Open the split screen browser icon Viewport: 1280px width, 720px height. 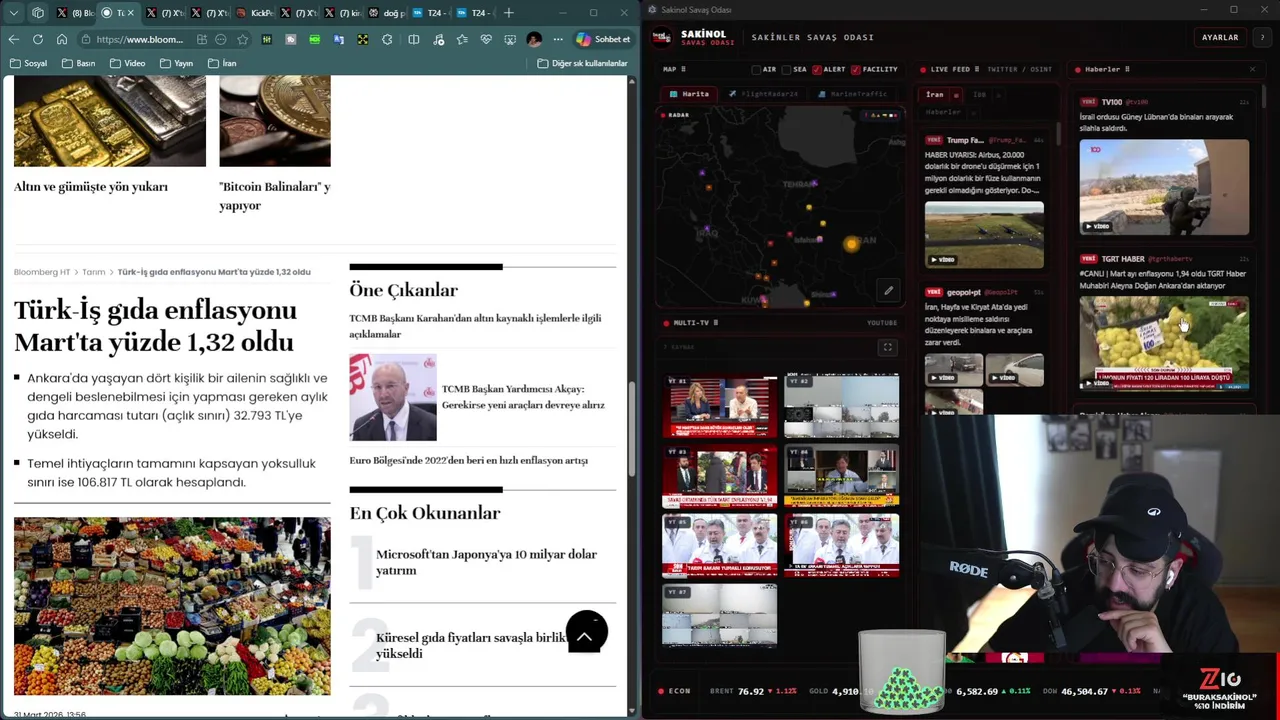pyautogui.click(x=414, y=39)
